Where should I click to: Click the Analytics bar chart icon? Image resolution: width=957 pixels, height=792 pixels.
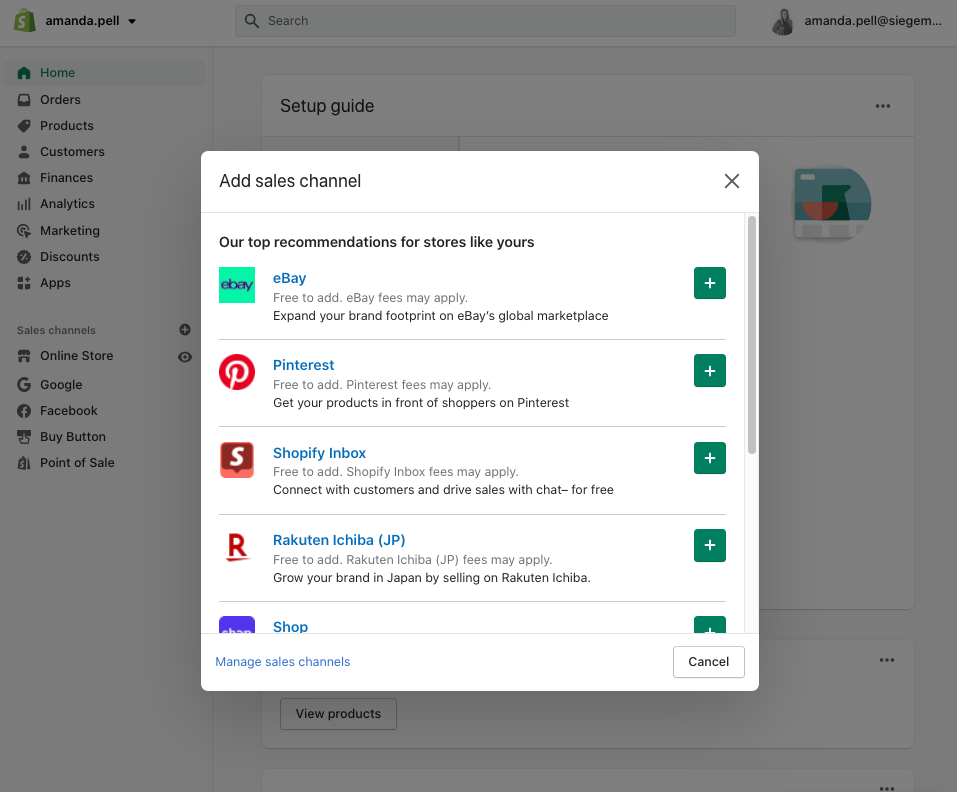24,204
